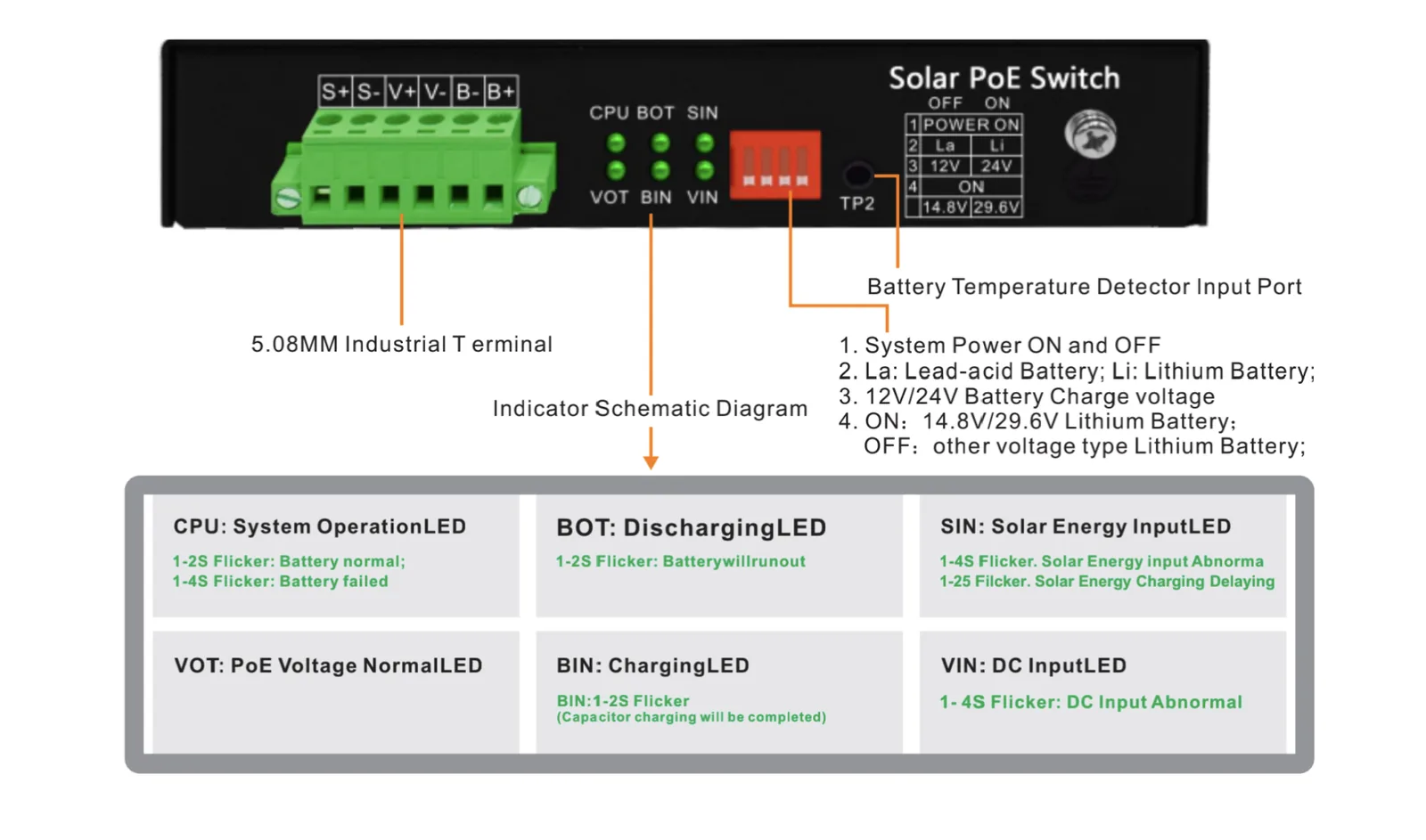Click the OFF column heading above table
The image size is (1426, 840).
pyautogui.click(x=945, y=103)
